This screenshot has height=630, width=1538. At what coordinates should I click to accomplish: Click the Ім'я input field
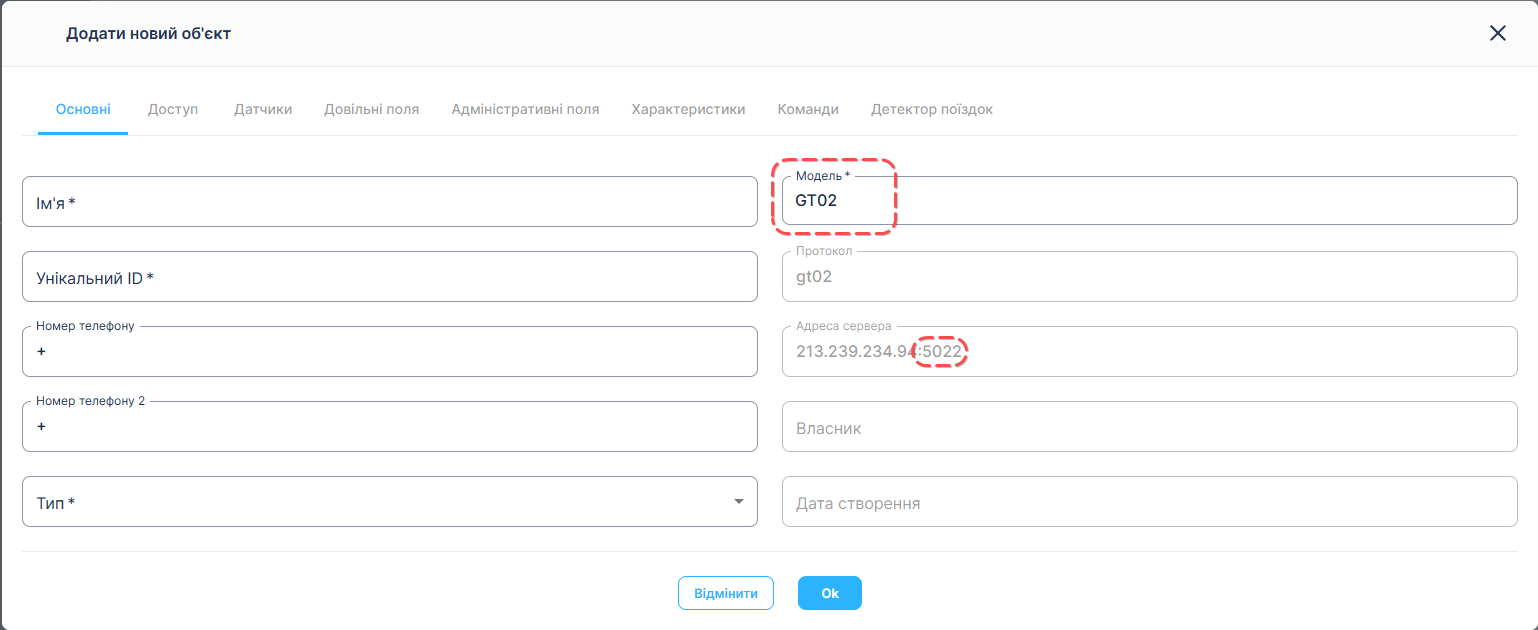389,202
